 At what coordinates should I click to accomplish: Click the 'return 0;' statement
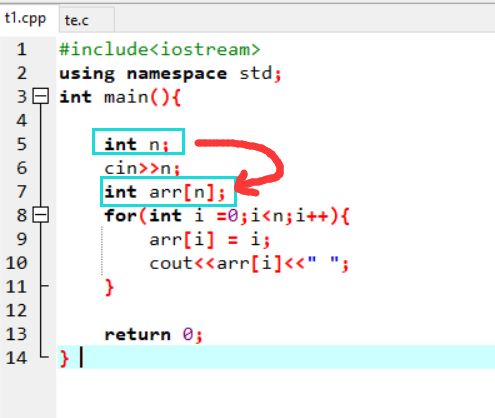point(154,334)
